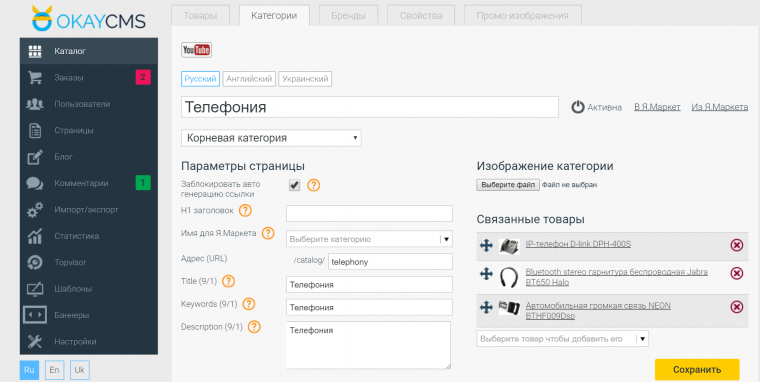Open the Topvisor icon in sidebar
760x382 pixels.
pos(35,262)
